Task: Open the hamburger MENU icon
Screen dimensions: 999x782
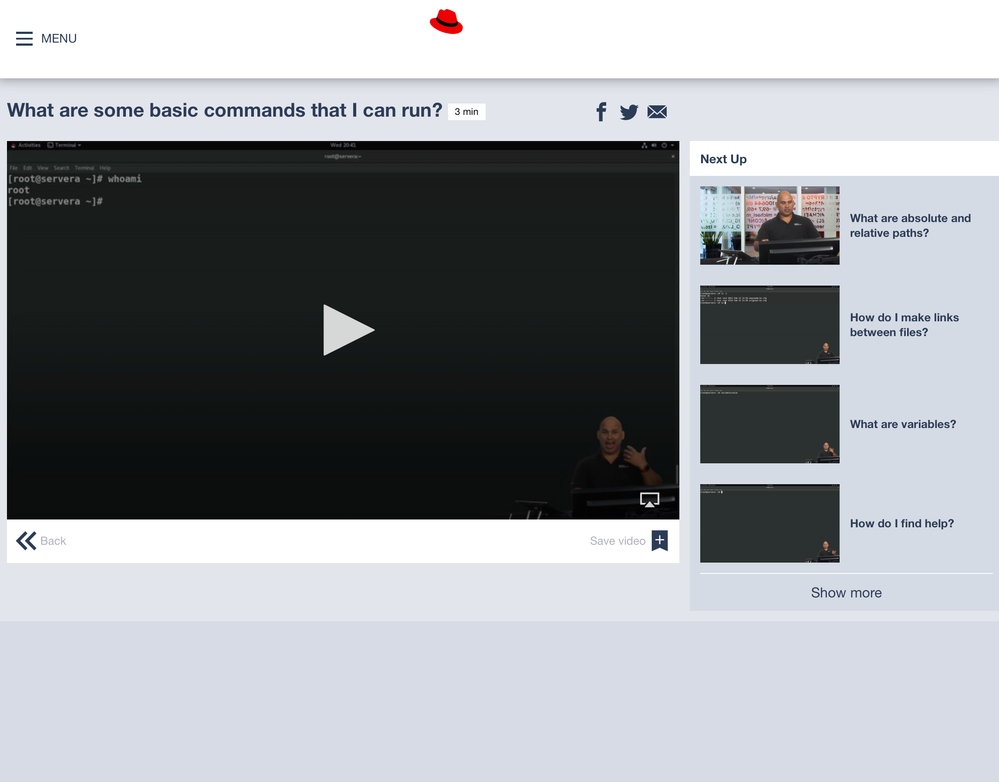Action: (x=24, y=39)
